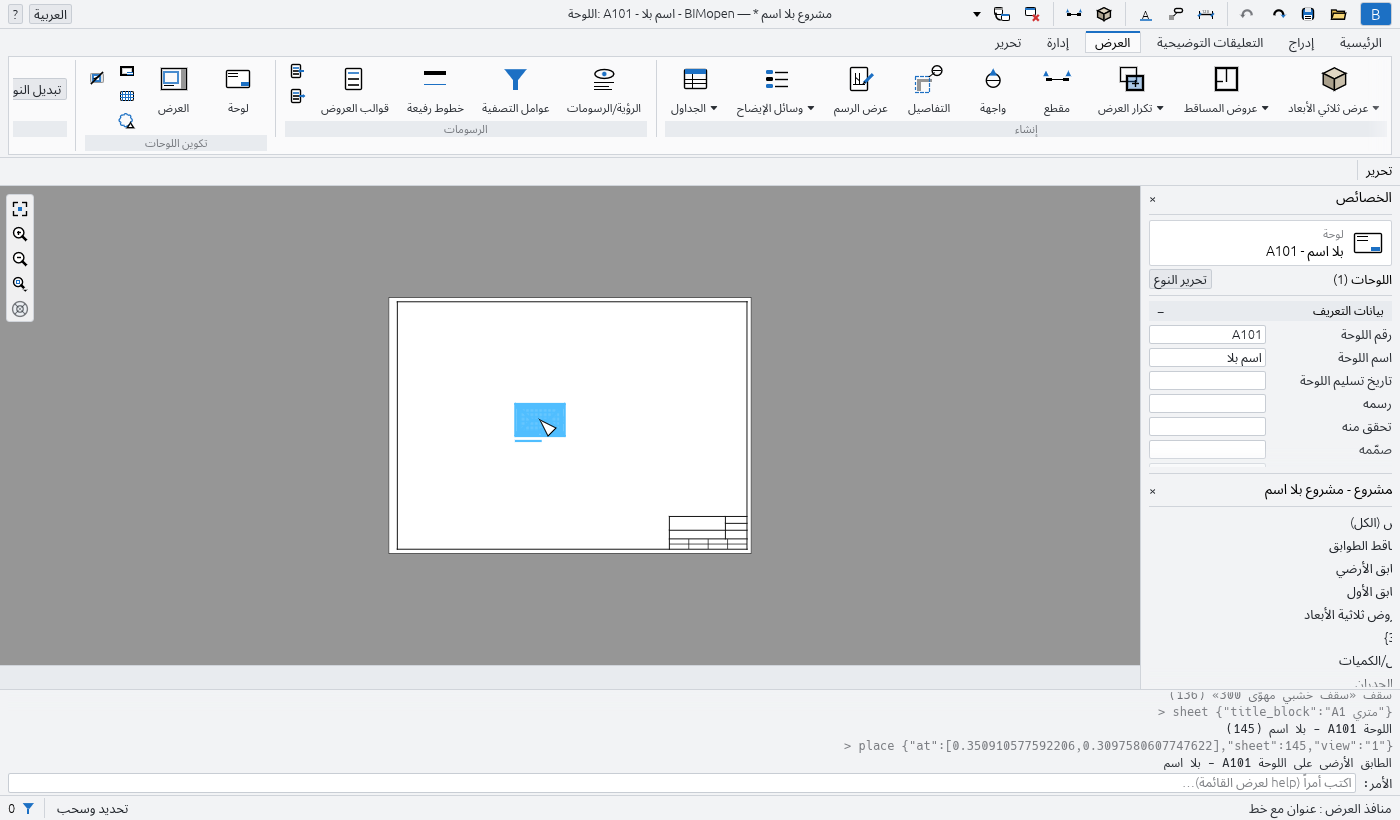The image size is (1400, 820).
Task: Click the Redo arrow in the quick toolbar
Action: [1278, 14]
